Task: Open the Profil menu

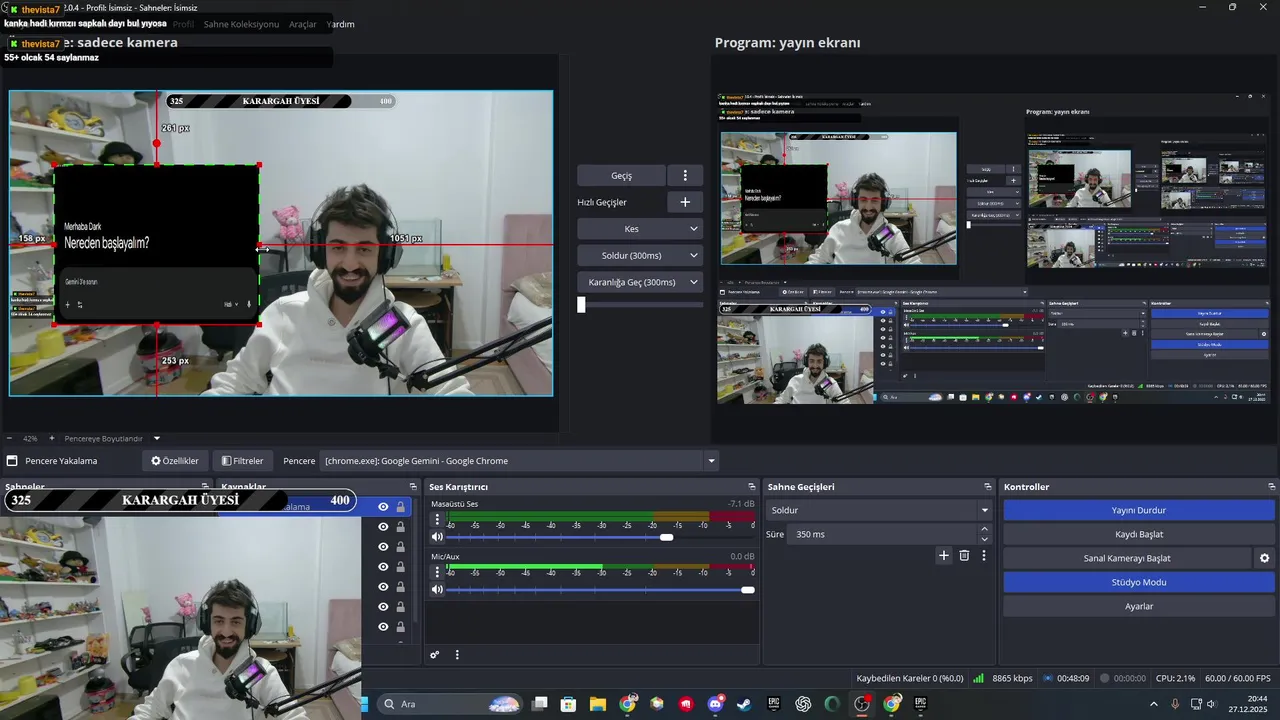Action: [183, 24]
